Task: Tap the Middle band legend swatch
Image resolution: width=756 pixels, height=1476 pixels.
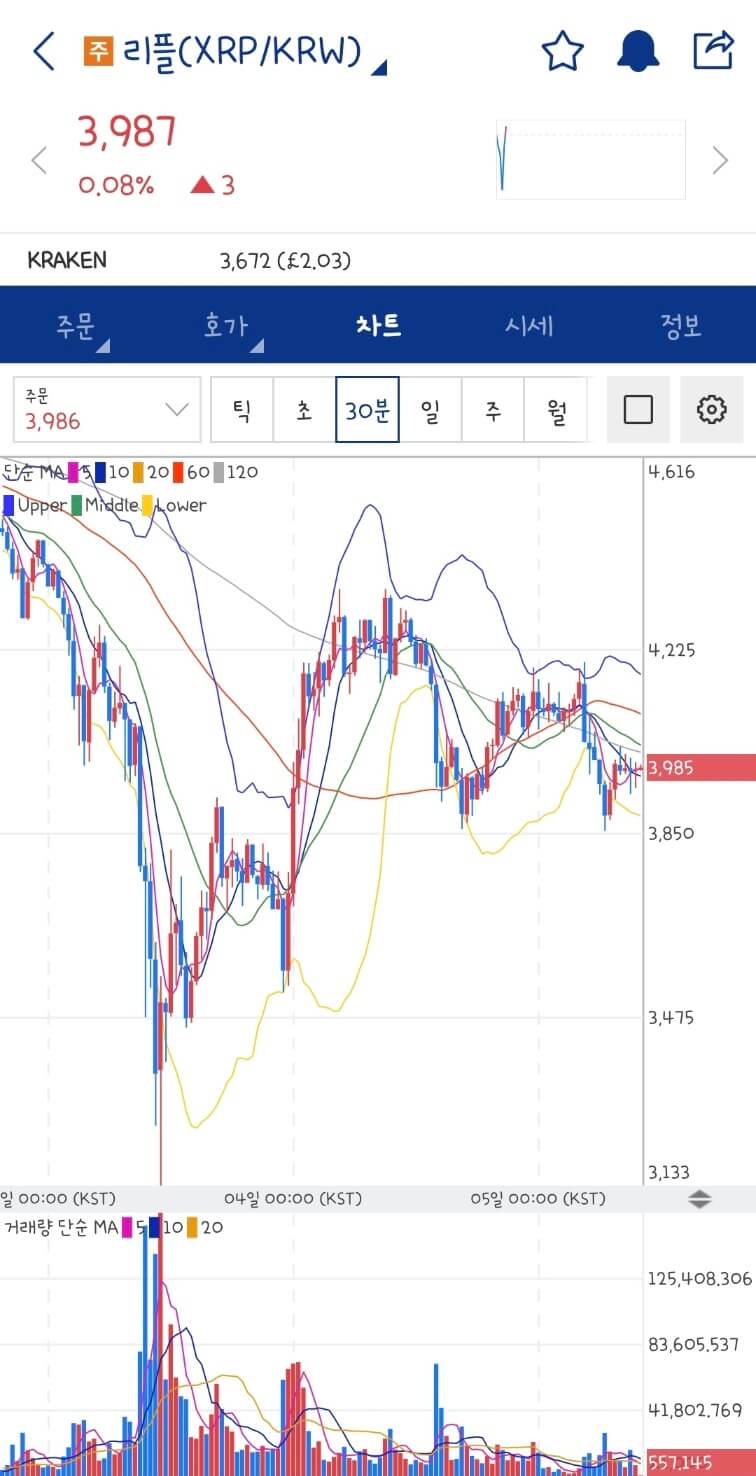Action: point(76,505)
